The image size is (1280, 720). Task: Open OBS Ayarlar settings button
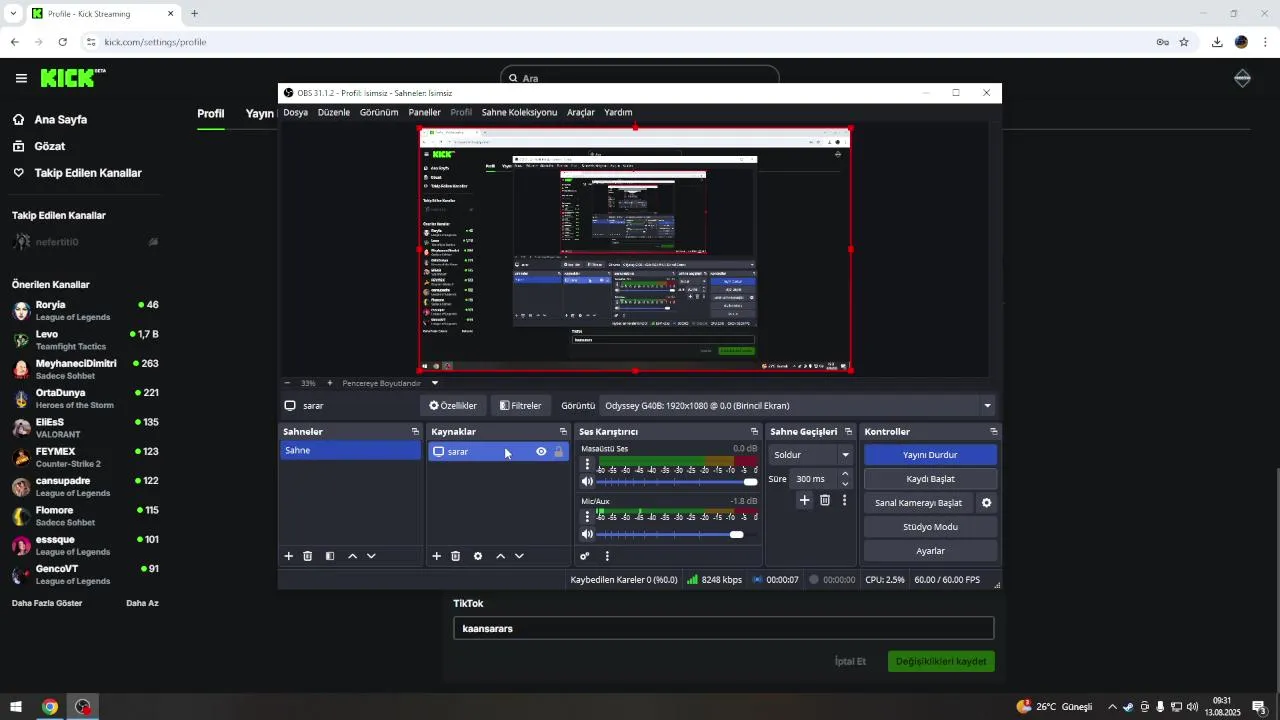pos(930,551)
